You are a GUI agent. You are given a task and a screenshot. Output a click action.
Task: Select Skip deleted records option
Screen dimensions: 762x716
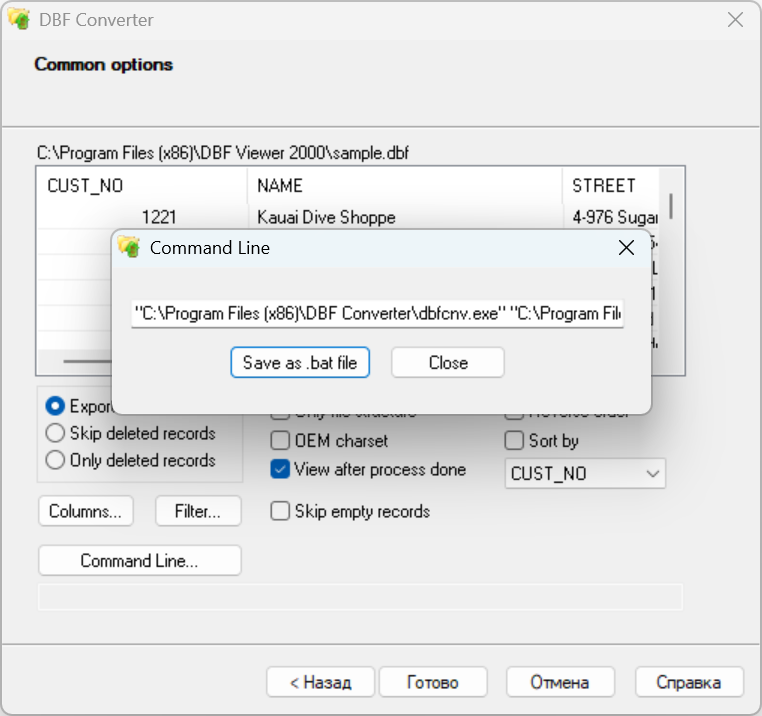tap(56, 434)
